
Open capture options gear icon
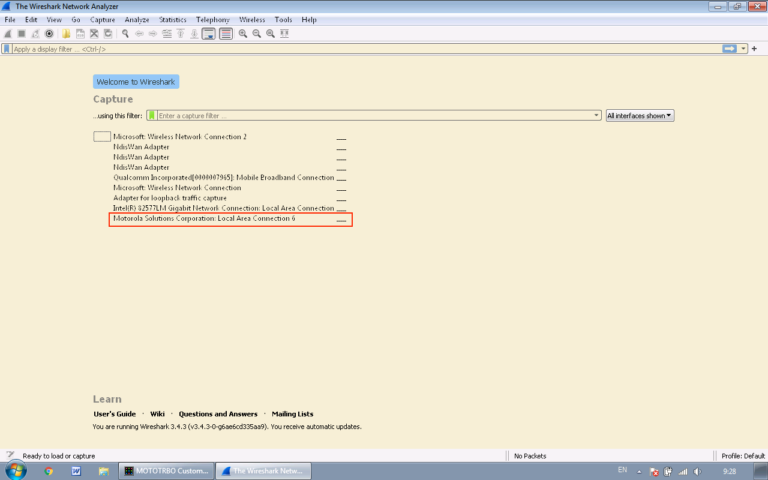pyautogui.click(x=49, y=33)
